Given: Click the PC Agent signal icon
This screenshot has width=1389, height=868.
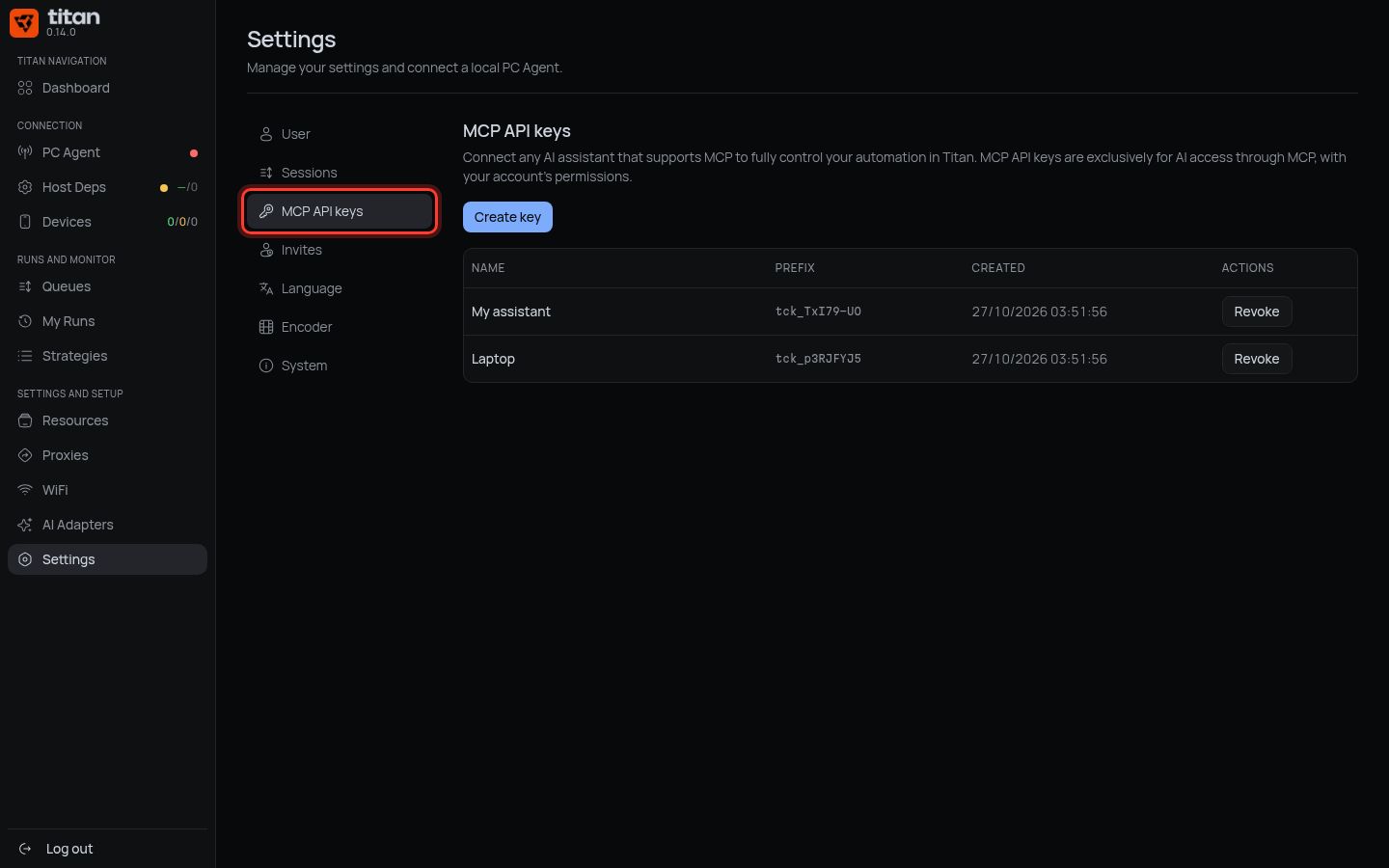Looking at the screenshot, I should 25,152.
